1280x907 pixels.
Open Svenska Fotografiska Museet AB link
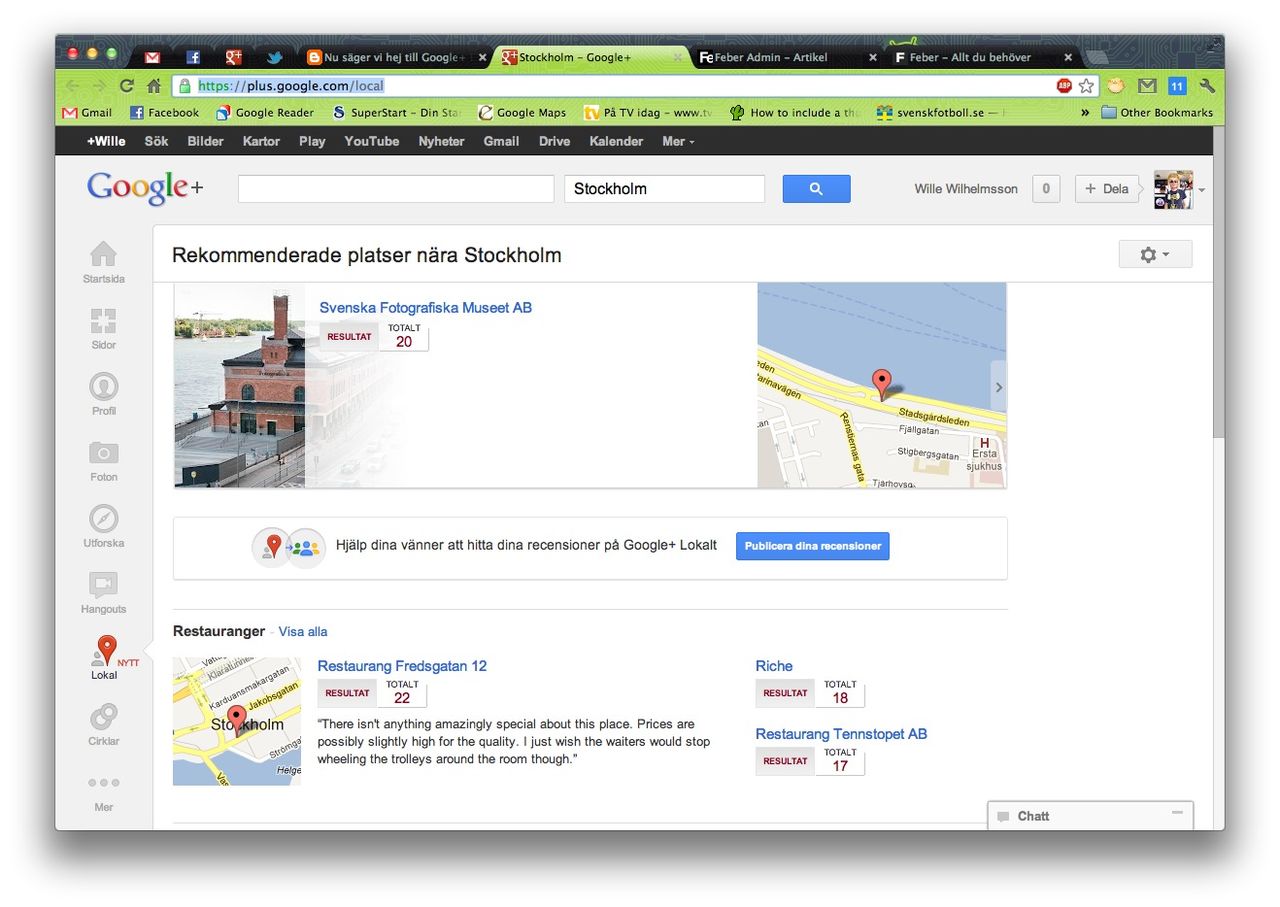pyautogui.click(x=426, y=308)
